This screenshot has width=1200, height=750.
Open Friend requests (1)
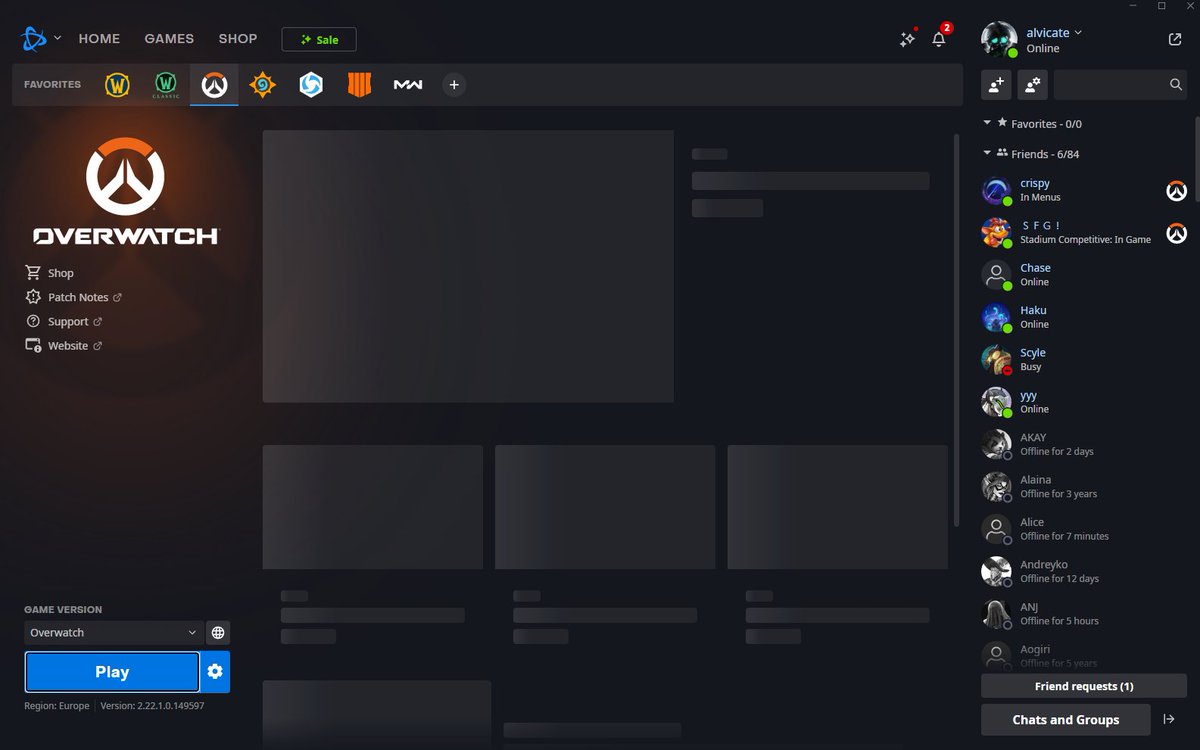tap(1084, 686)
